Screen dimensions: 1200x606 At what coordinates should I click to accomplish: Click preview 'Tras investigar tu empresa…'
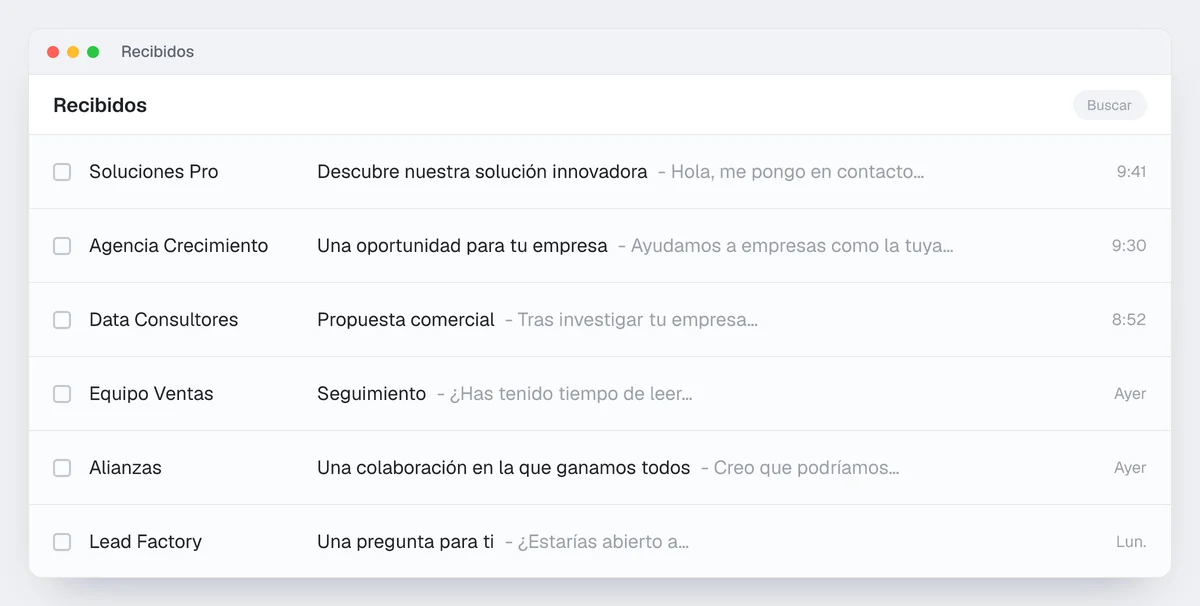point(638,320)
